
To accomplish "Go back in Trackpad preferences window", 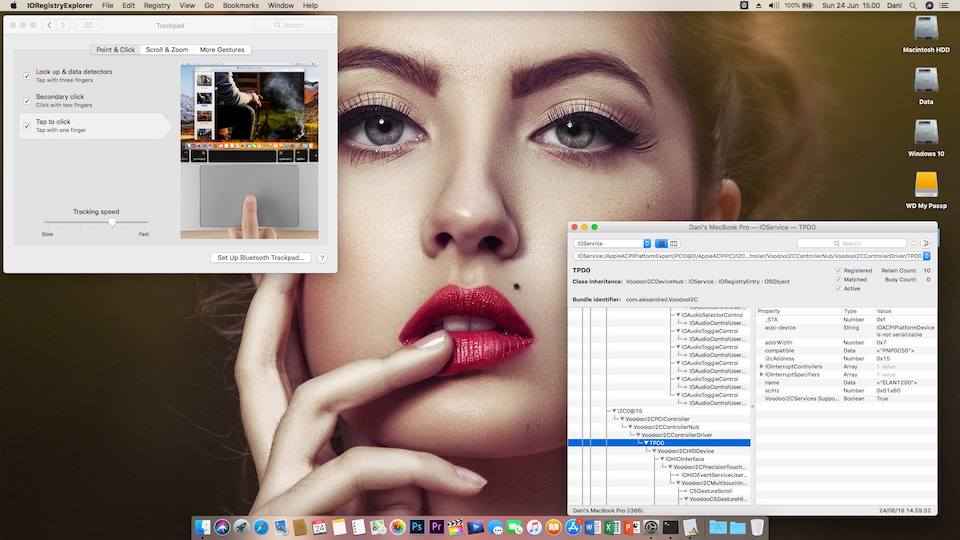I will coord(49,25).
